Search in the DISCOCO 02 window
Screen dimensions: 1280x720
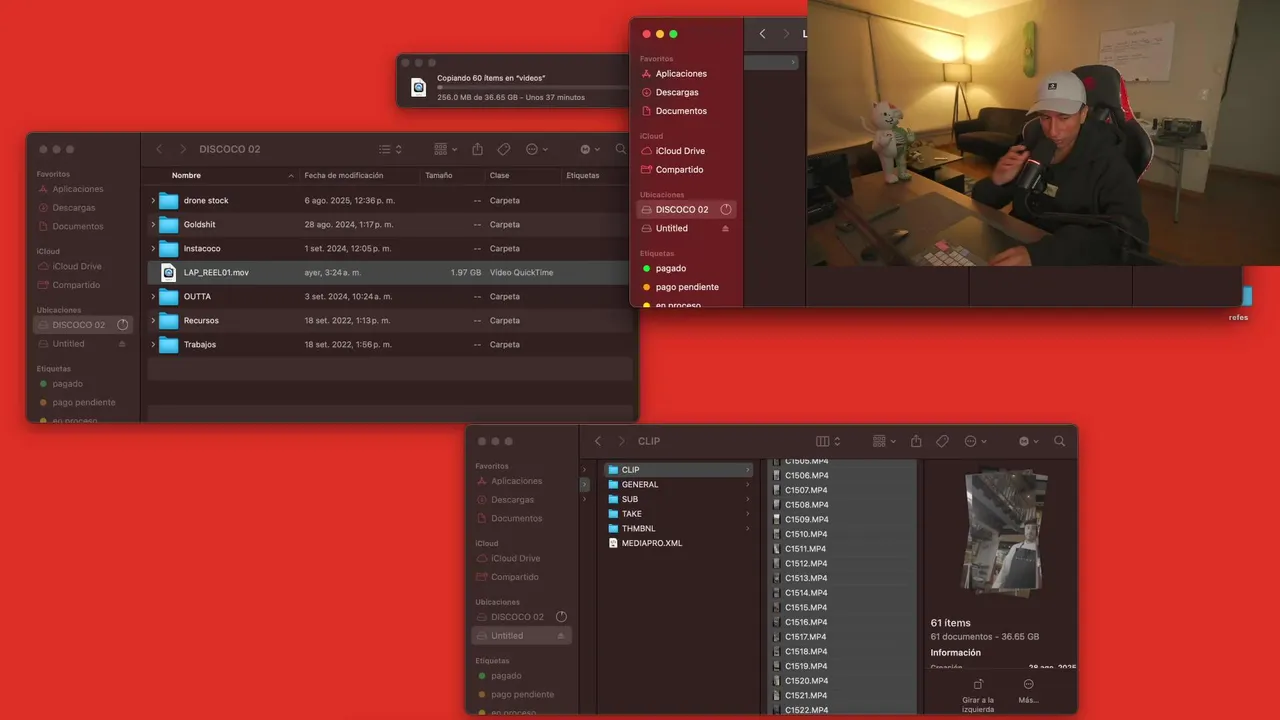coord(621,149)
